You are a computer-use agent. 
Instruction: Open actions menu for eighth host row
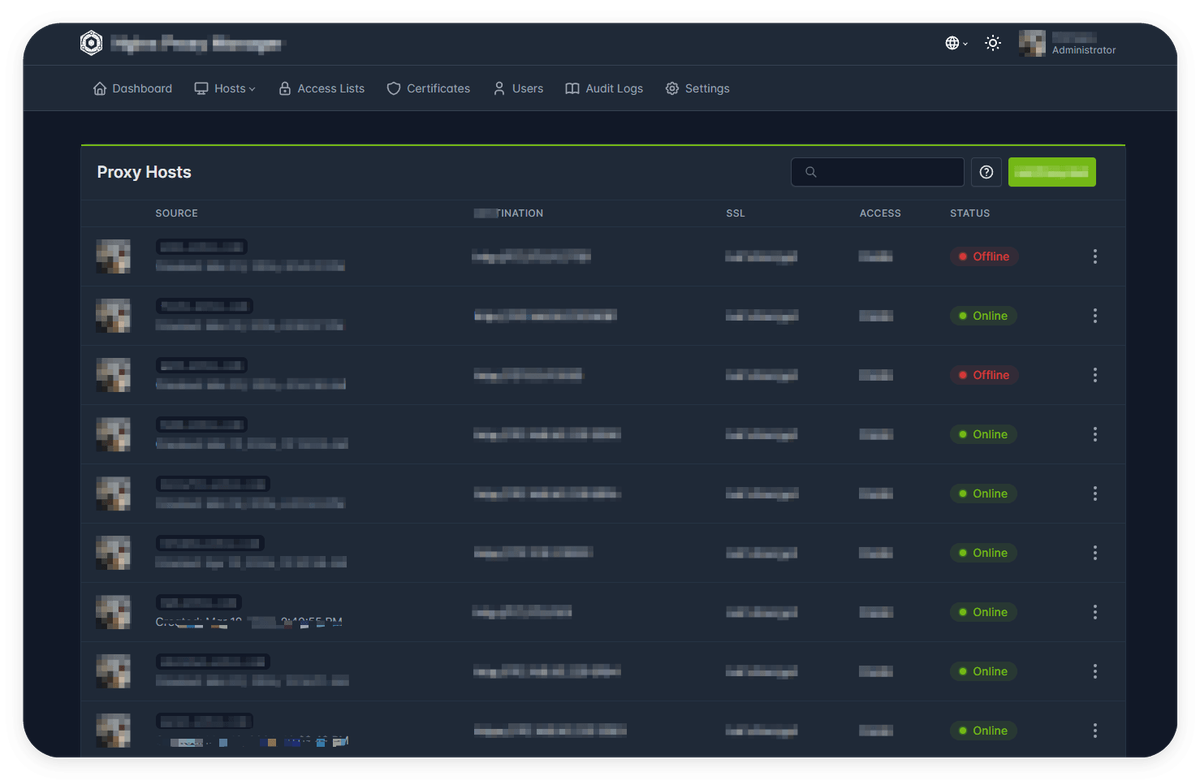coord(1095,671)
